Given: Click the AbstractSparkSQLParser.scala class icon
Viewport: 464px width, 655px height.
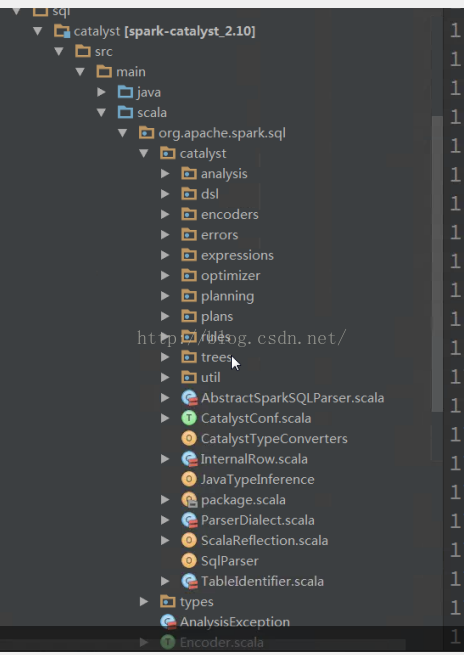Looking at the screenshot, I should point(189,398).
